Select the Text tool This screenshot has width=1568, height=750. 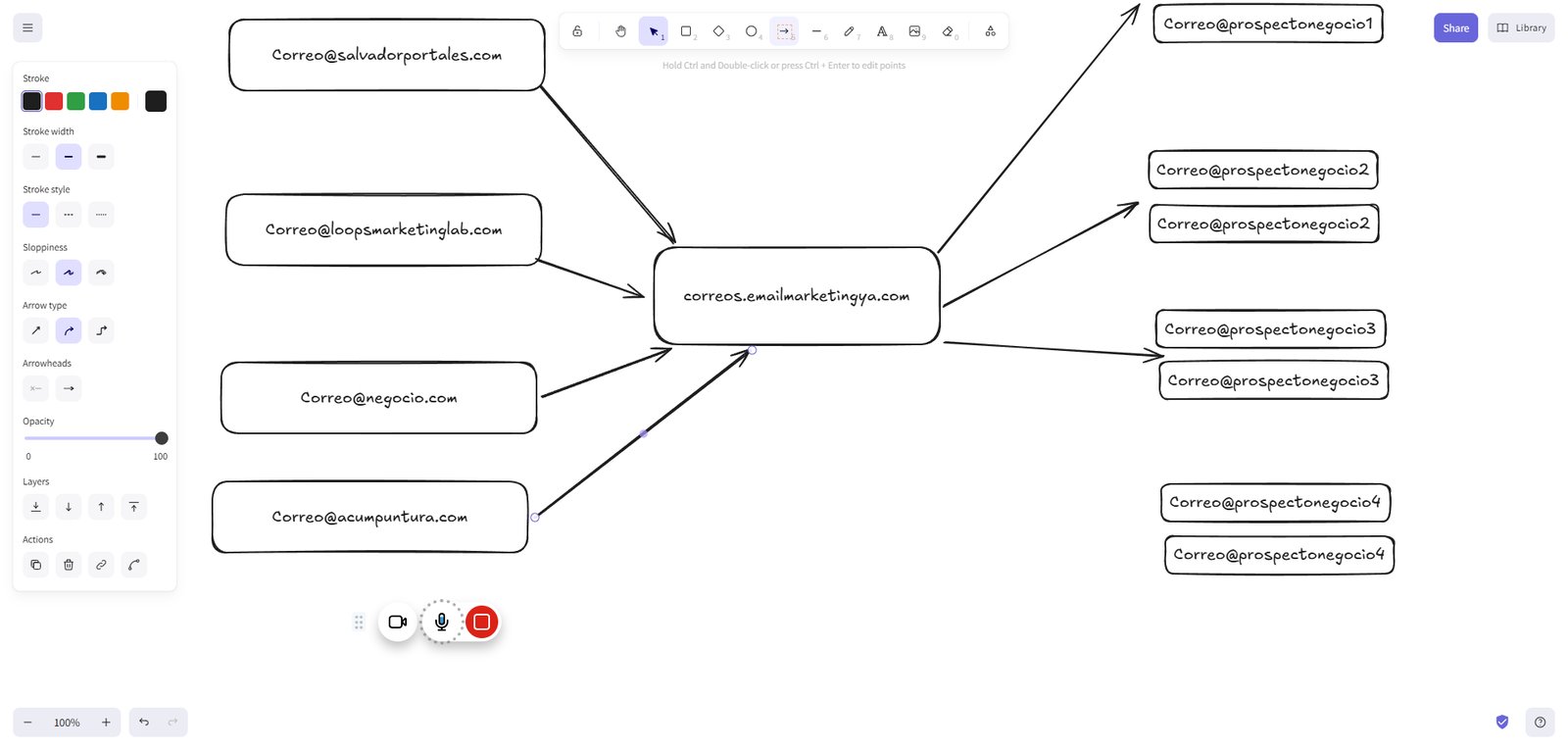882,31
